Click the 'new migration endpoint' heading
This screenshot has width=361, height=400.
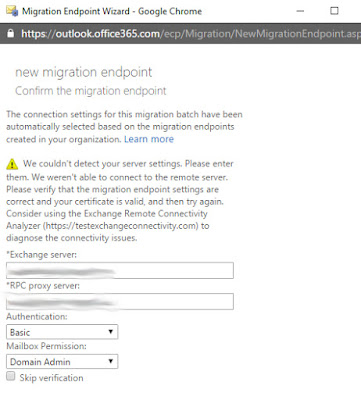coord(84,72)
